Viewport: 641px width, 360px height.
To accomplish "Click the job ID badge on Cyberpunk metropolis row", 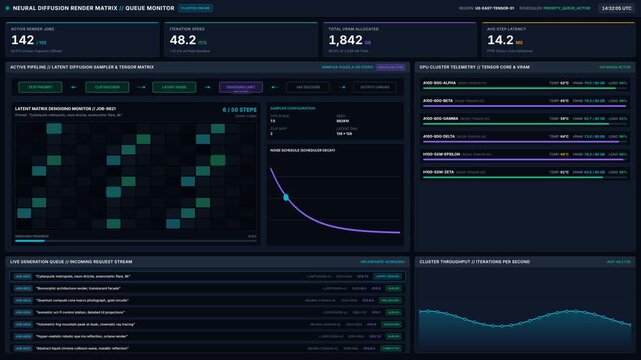I will 23,277.
